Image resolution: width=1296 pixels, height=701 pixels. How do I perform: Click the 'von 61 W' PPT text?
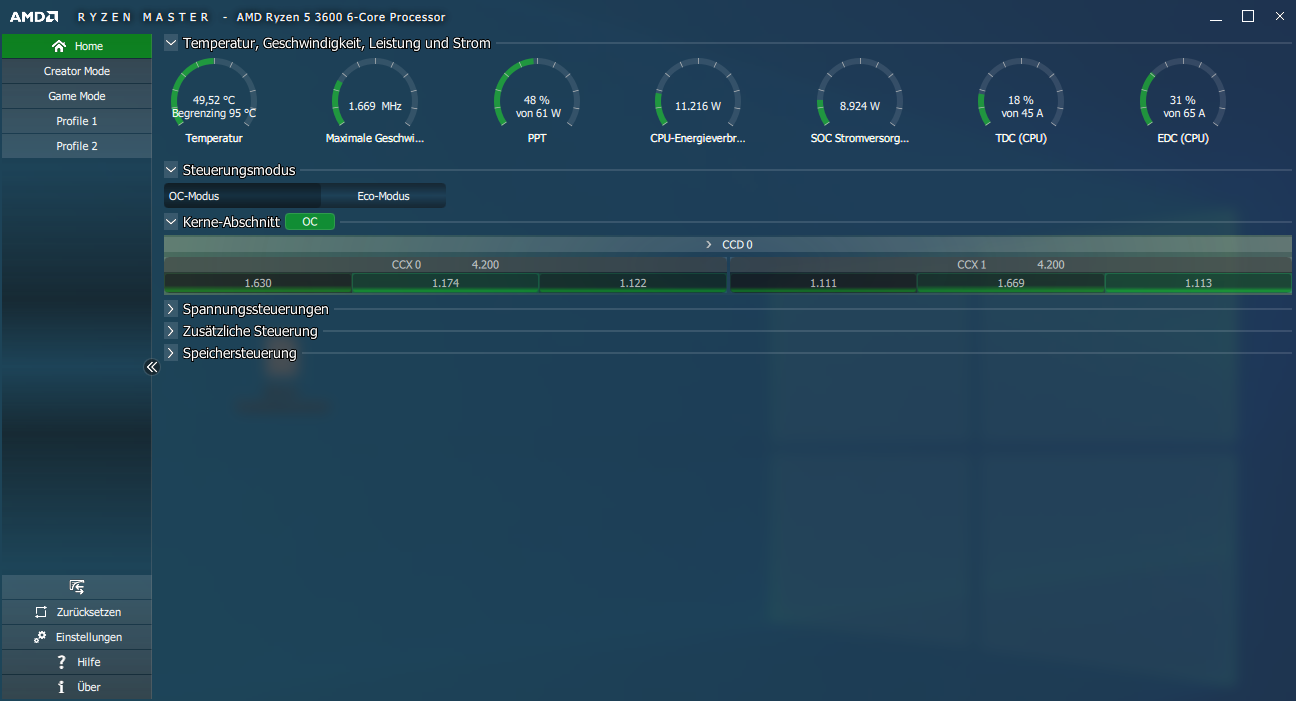click(x=538, y=113)
